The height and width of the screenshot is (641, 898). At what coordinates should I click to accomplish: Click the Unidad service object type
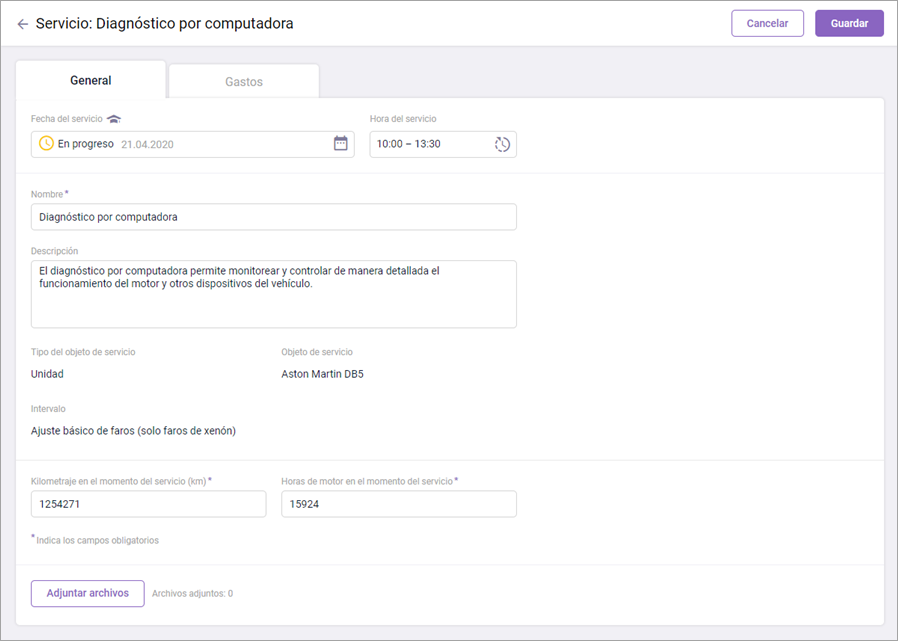point(47,374)
